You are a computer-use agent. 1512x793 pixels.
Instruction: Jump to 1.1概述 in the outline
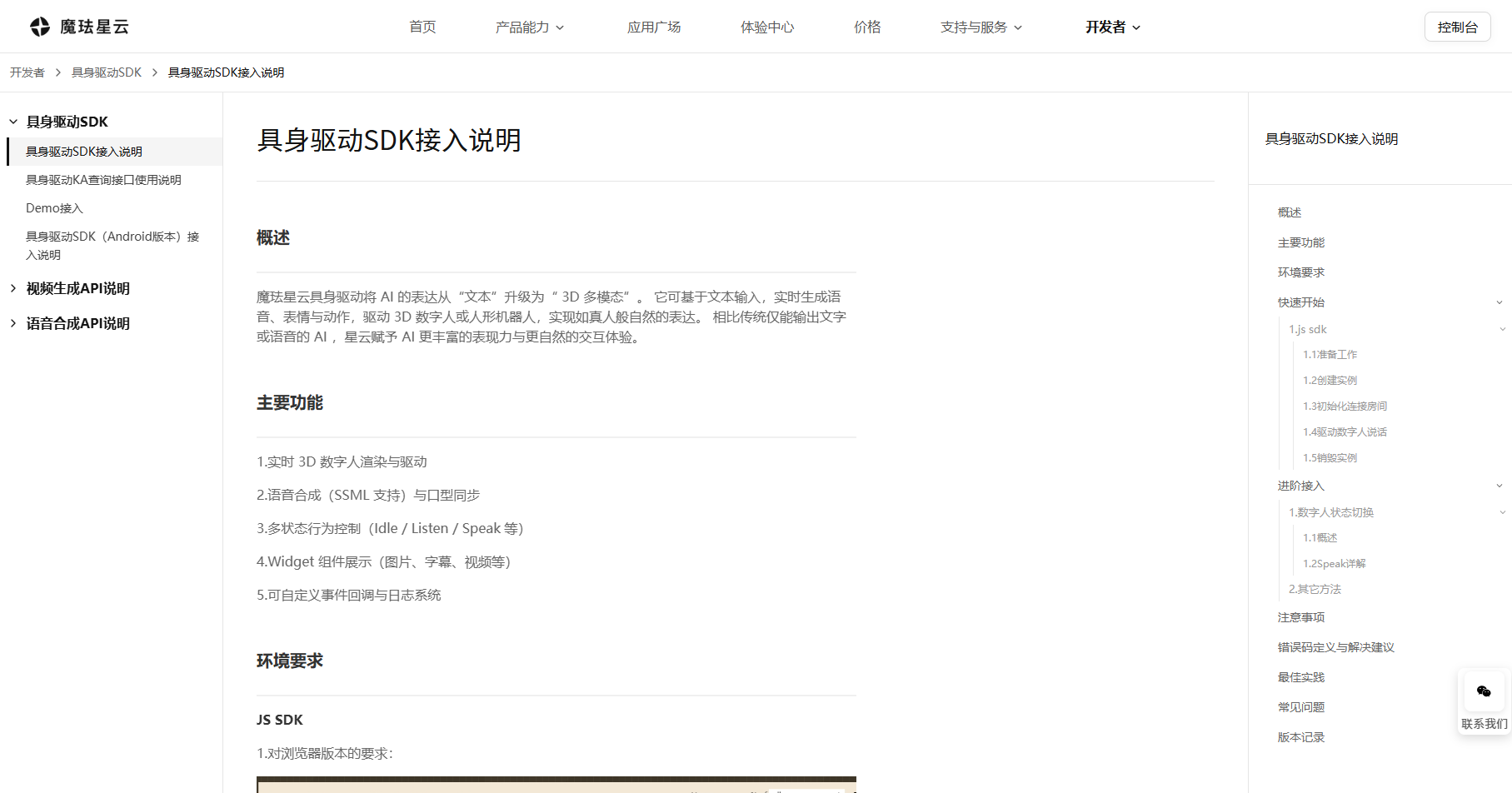point(1320,537)
